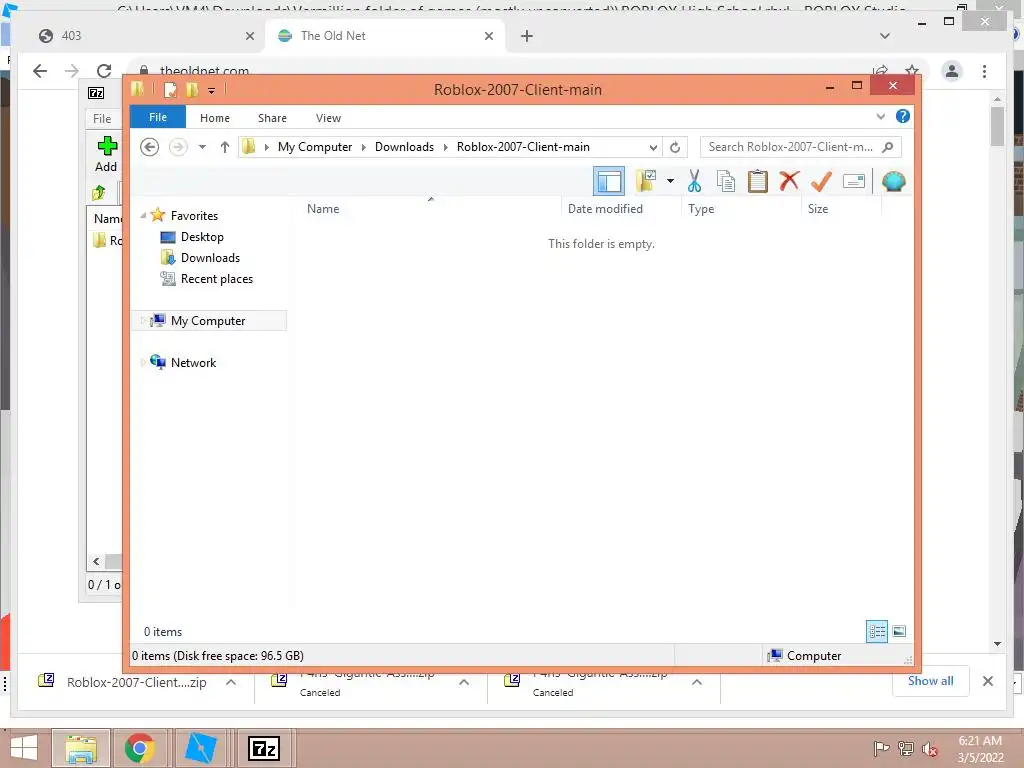Click the folder options icon with checkmark
Viewport: 1024px width, 768px height.
click(x=646, y=181)
